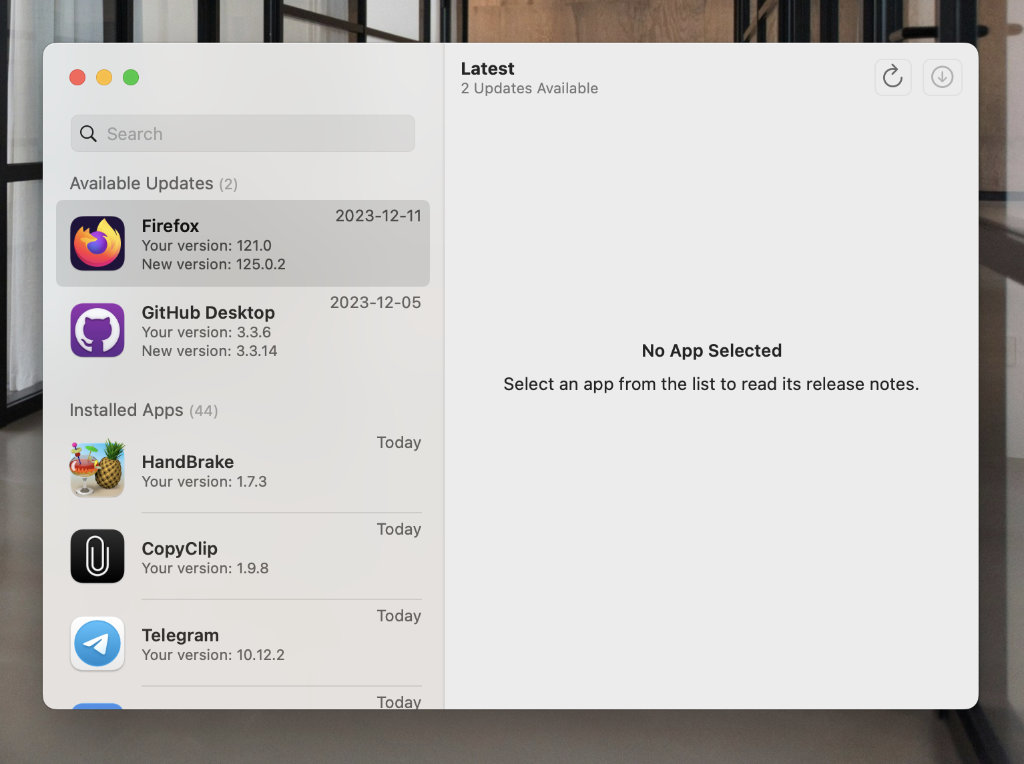Click HandBrake Your version: 1.7.3
Image resolution: width=1024 pixels, height=764 pixels.
tap(204, 482)
